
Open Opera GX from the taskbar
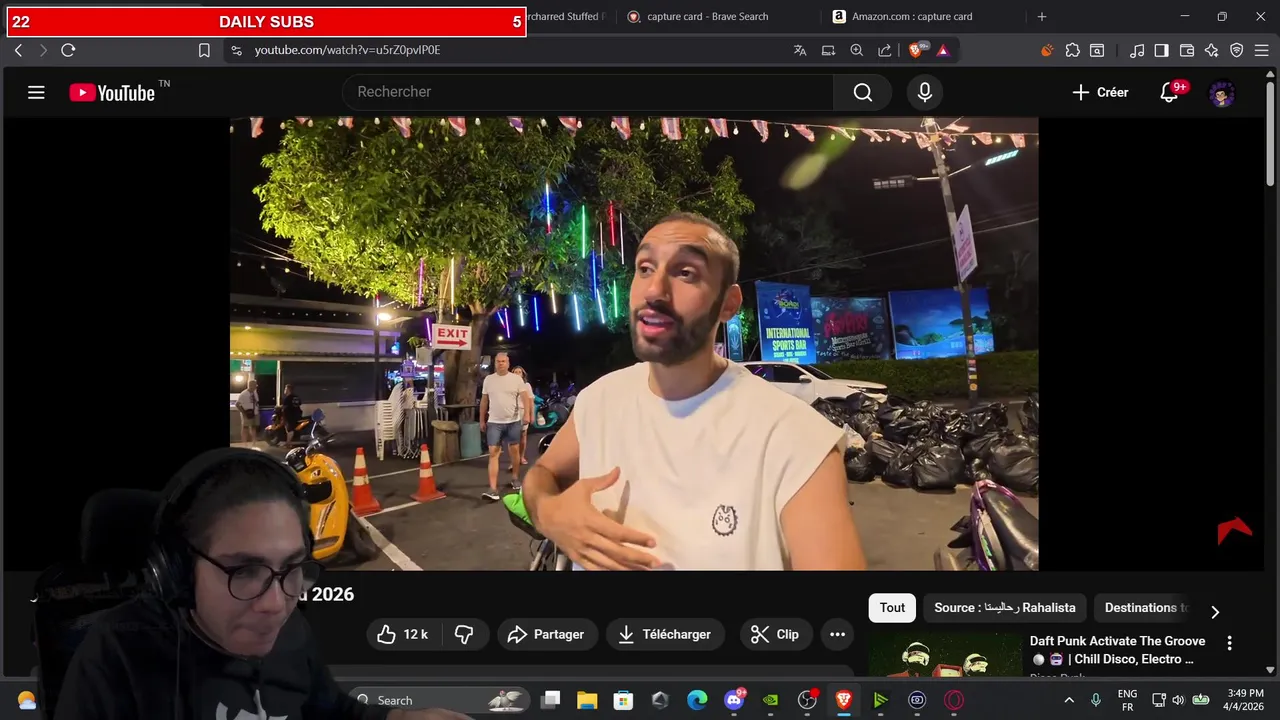coord(954,700)
